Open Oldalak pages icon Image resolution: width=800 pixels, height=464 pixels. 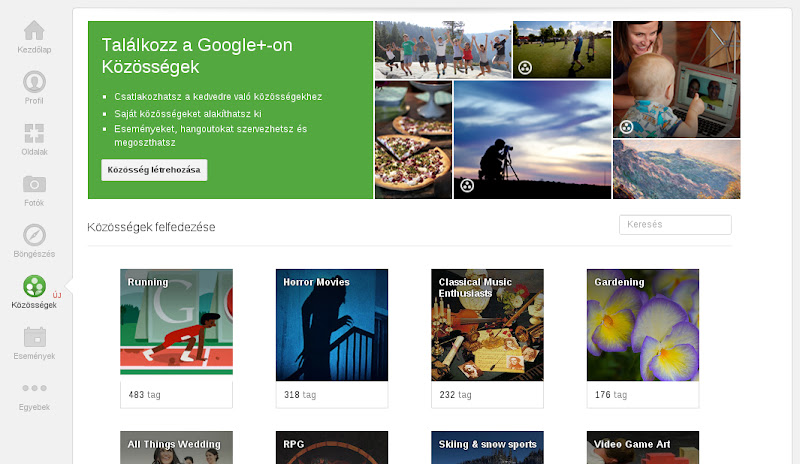[x=34, y=133]
